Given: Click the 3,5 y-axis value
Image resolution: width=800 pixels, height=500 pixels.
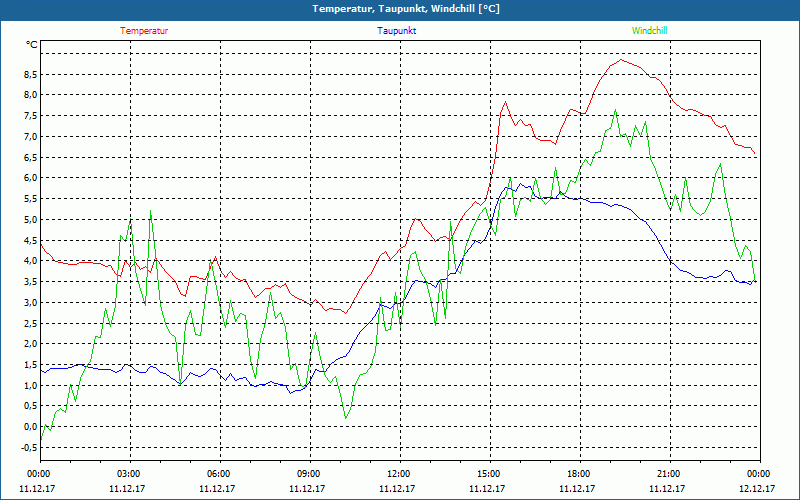Looking at the screenshot, I should point(31,282).
